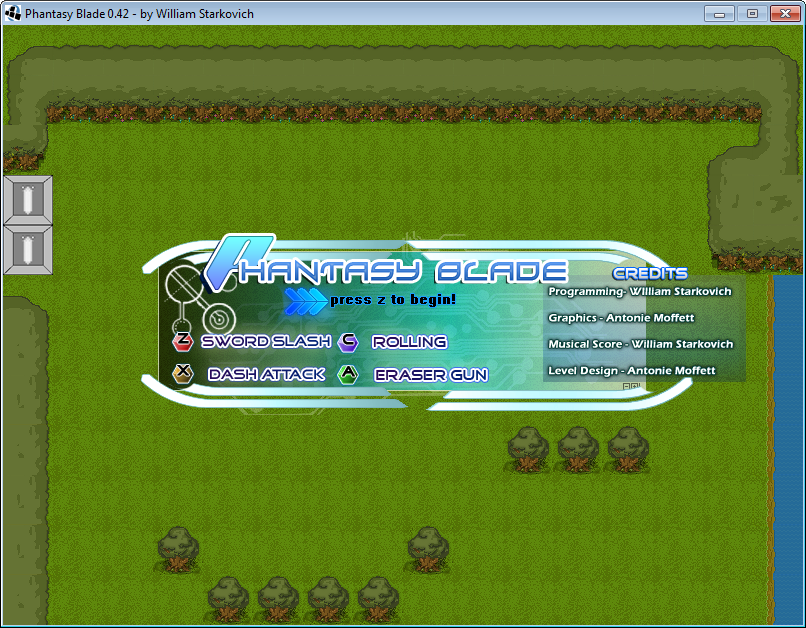Select the Dash Attack label

tap(266, 374)
